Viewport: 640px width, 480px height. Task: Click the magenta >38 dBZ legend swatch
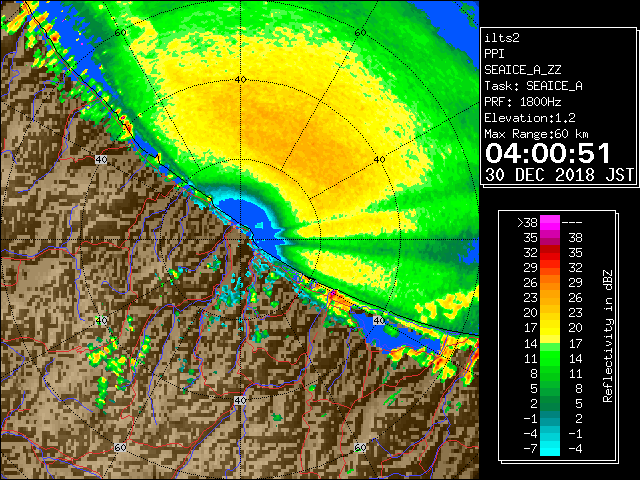point(550,223)
